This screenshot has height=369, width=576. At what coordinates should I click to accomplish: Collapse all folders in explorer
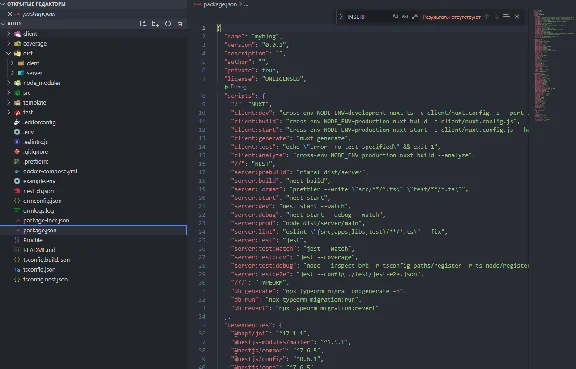(180, 24)
